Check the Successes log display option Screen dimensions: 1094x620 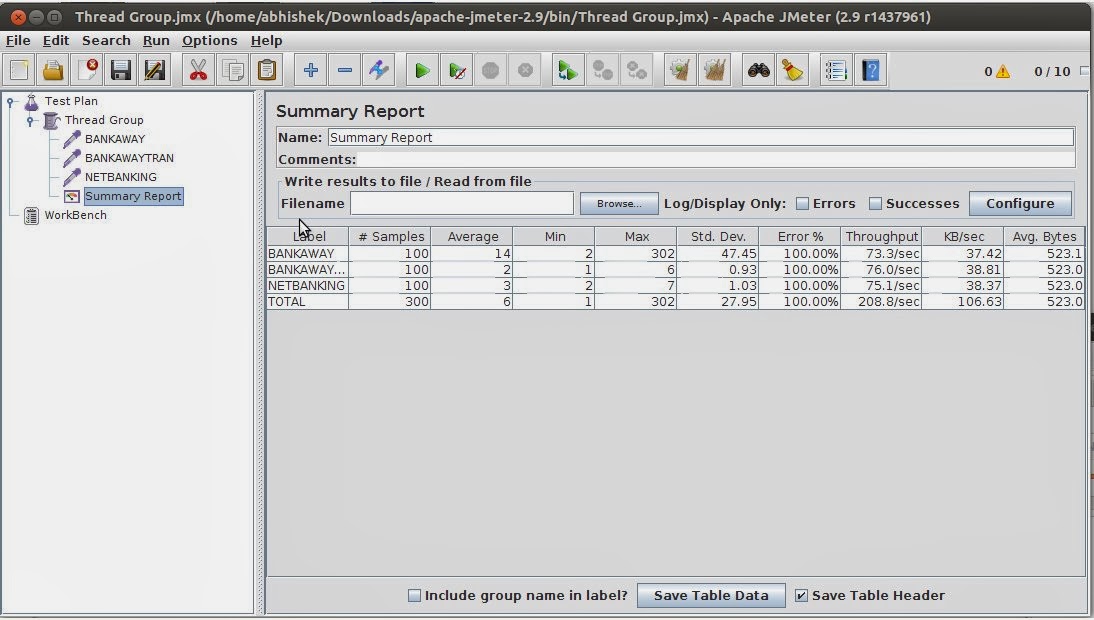(875, 203)
